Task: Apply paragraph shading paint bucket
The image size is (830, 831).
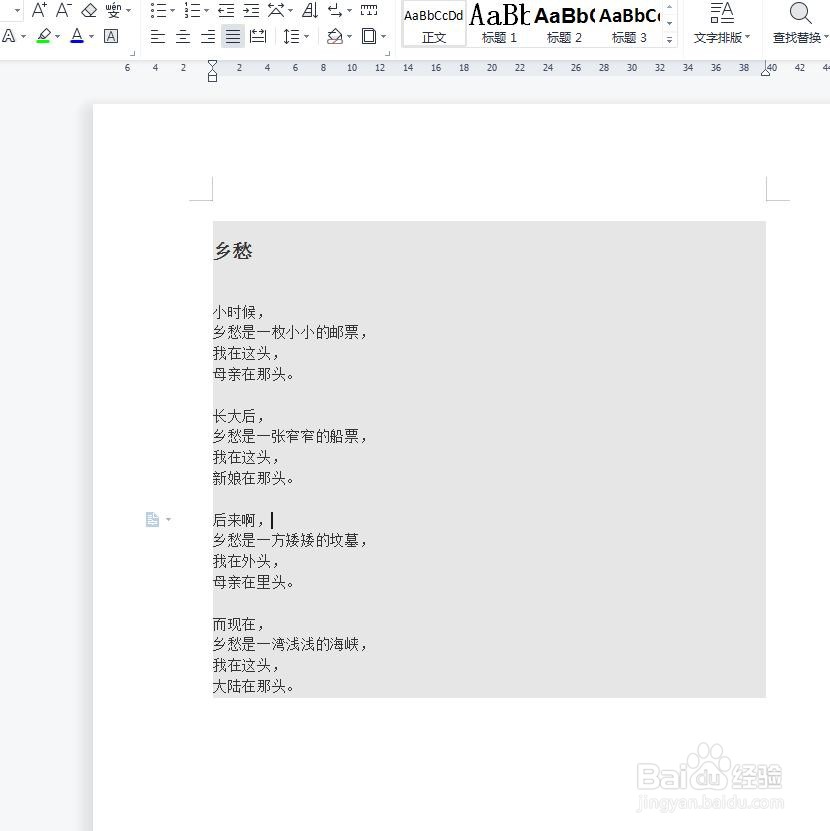Action: [x=334, y=36]
